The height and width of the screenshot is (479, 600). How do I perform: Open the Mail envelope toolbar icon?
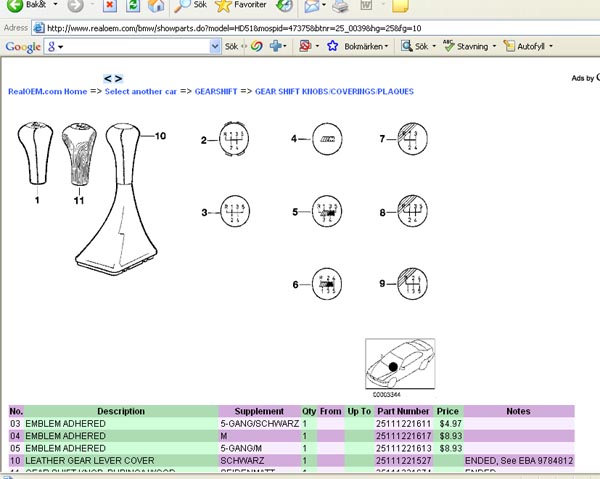[x=313, y=6]
